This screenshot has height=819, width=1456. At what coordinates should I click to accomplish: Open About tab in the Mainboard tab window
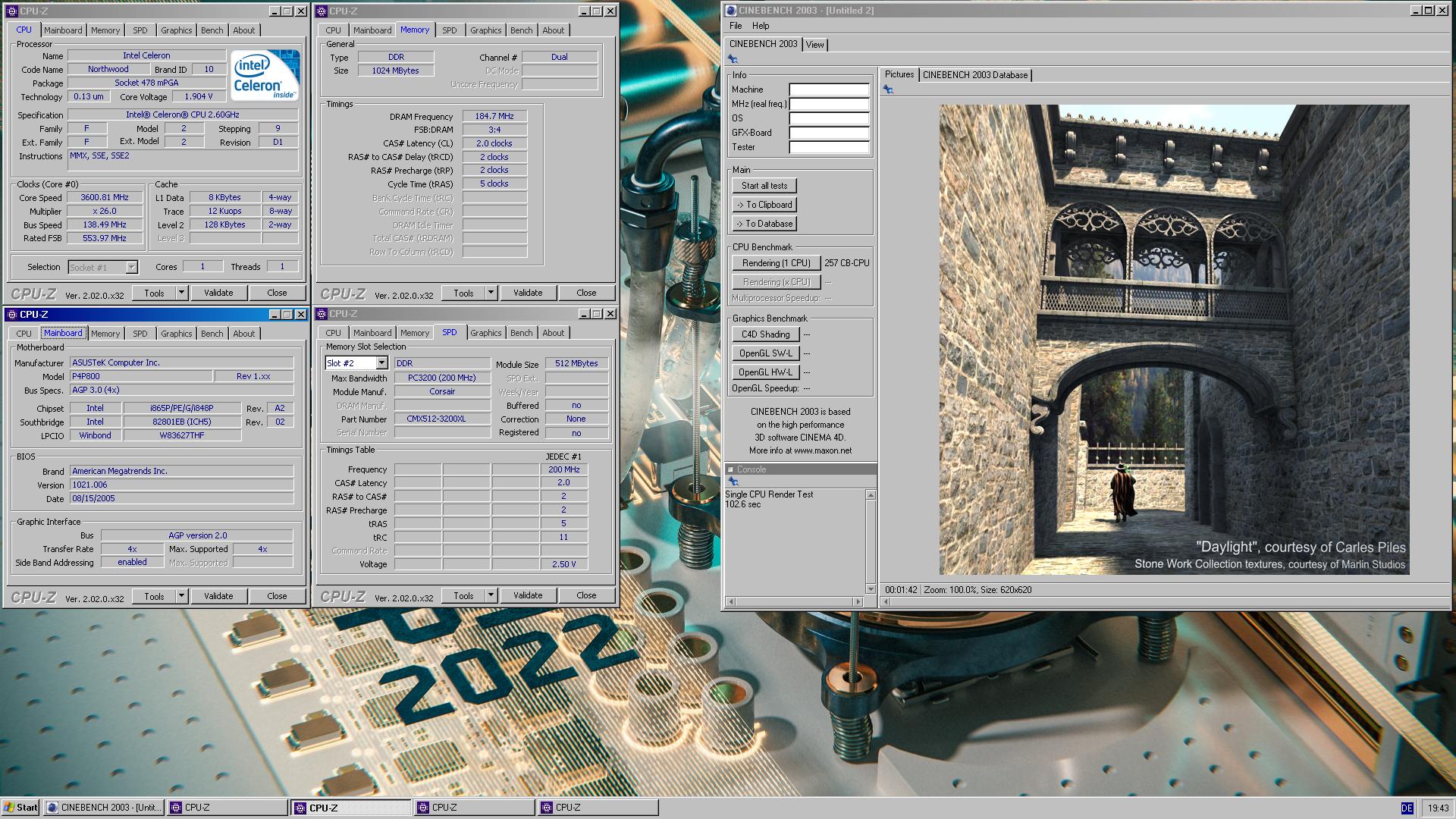coord(244,334)
